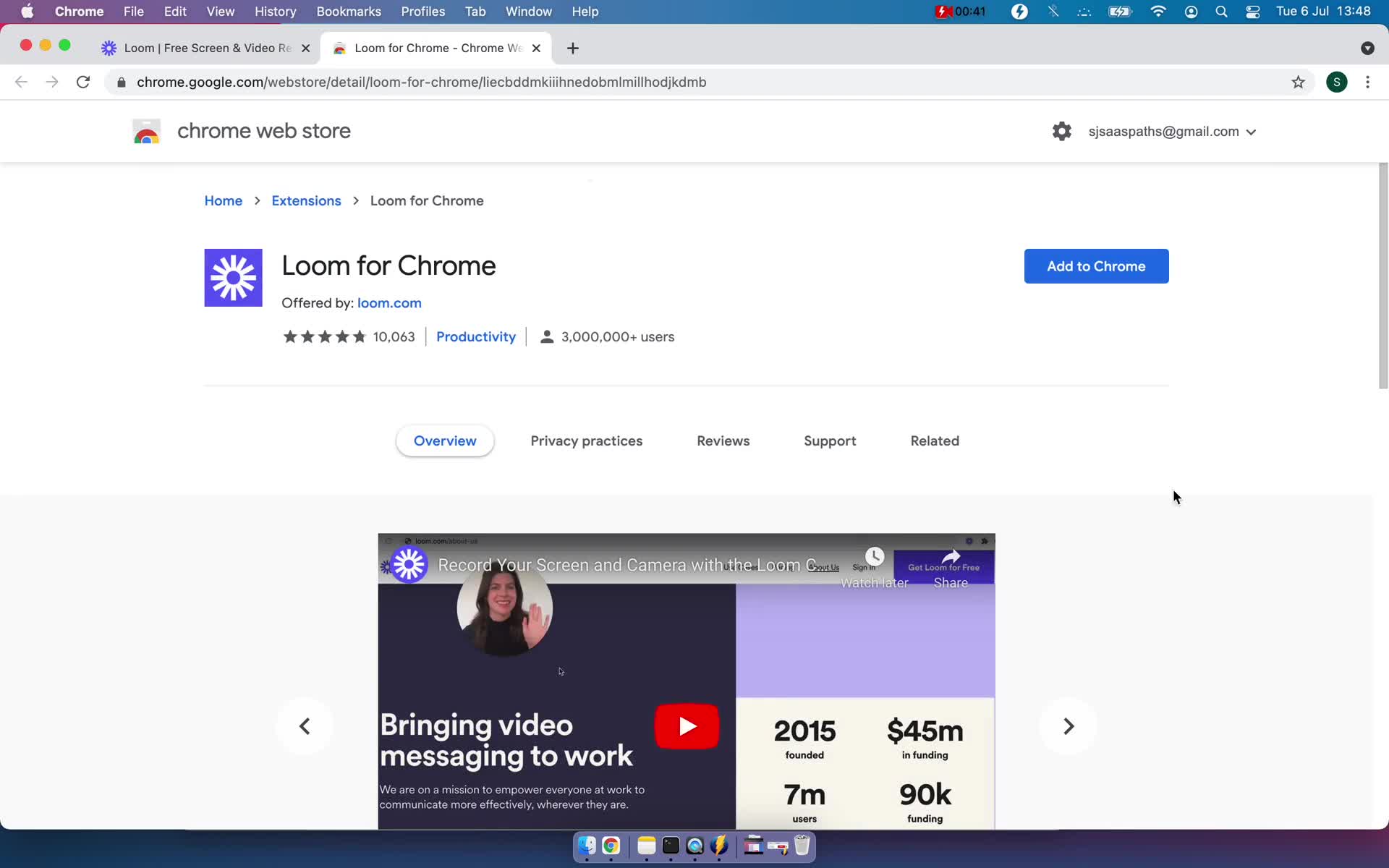Click the 3,000,000+ users text
The height and width of the screenshot is (868, 1389).
click(618, 336)
